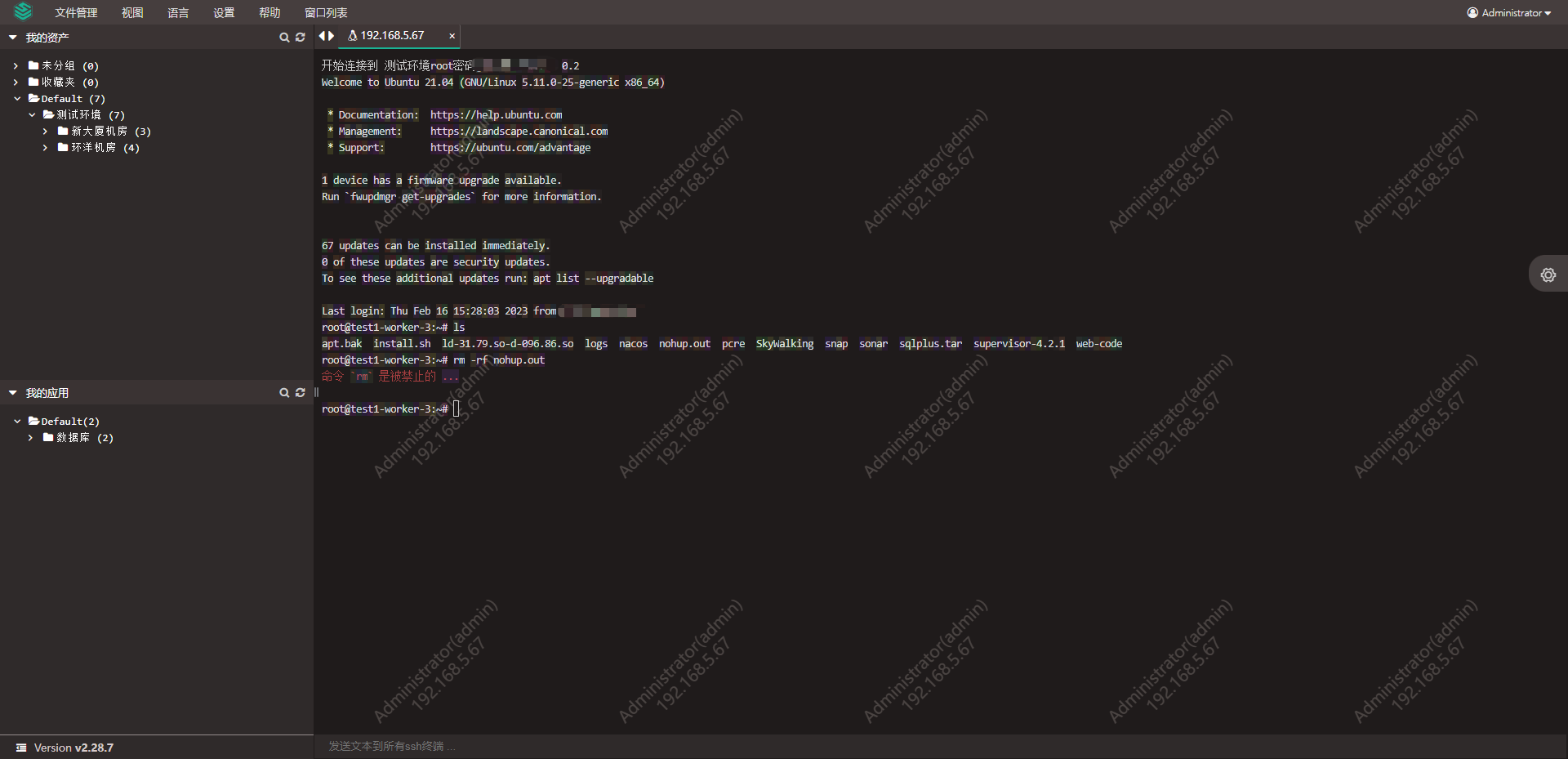Screen dimensions: 1568x759
Task: Collapse the 测试环境 (7) tree node
Action: pyautogui.click(x=32, y=114)
